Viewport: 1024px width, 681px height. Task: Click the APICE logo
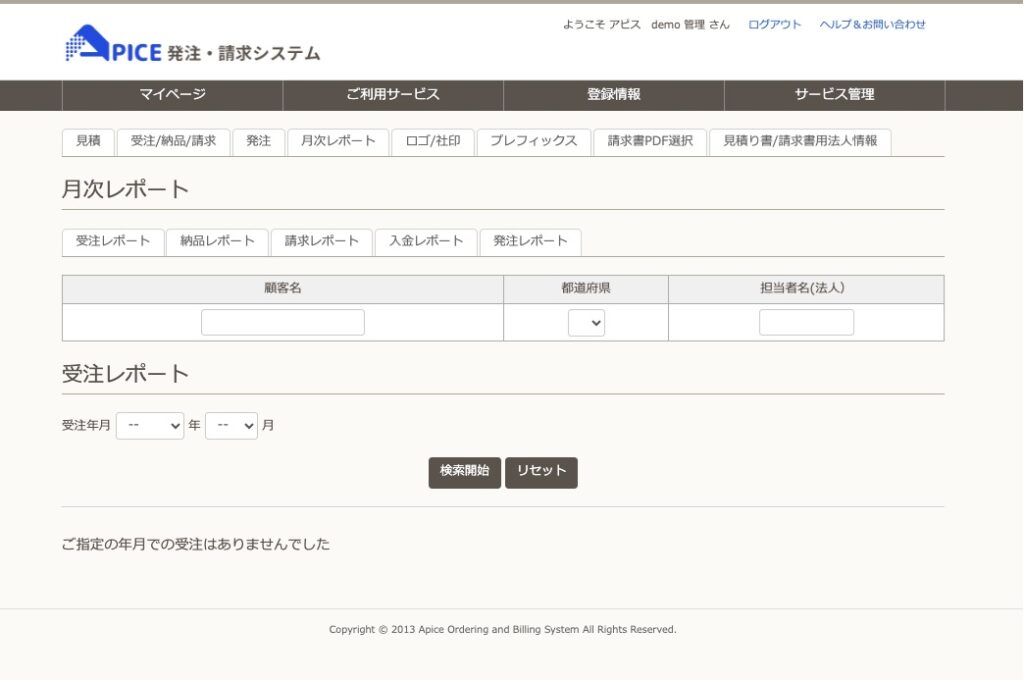193,44
